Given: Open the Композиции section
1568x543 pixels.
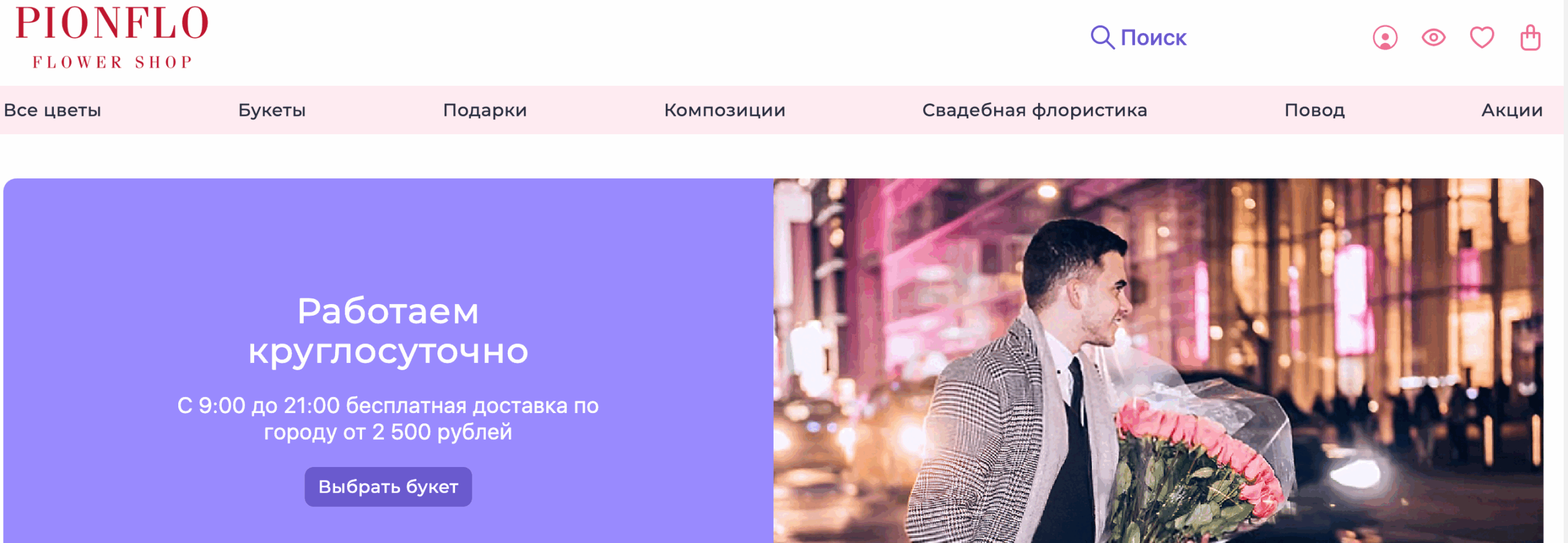Looking at the screenshot, I should (725, 110).
